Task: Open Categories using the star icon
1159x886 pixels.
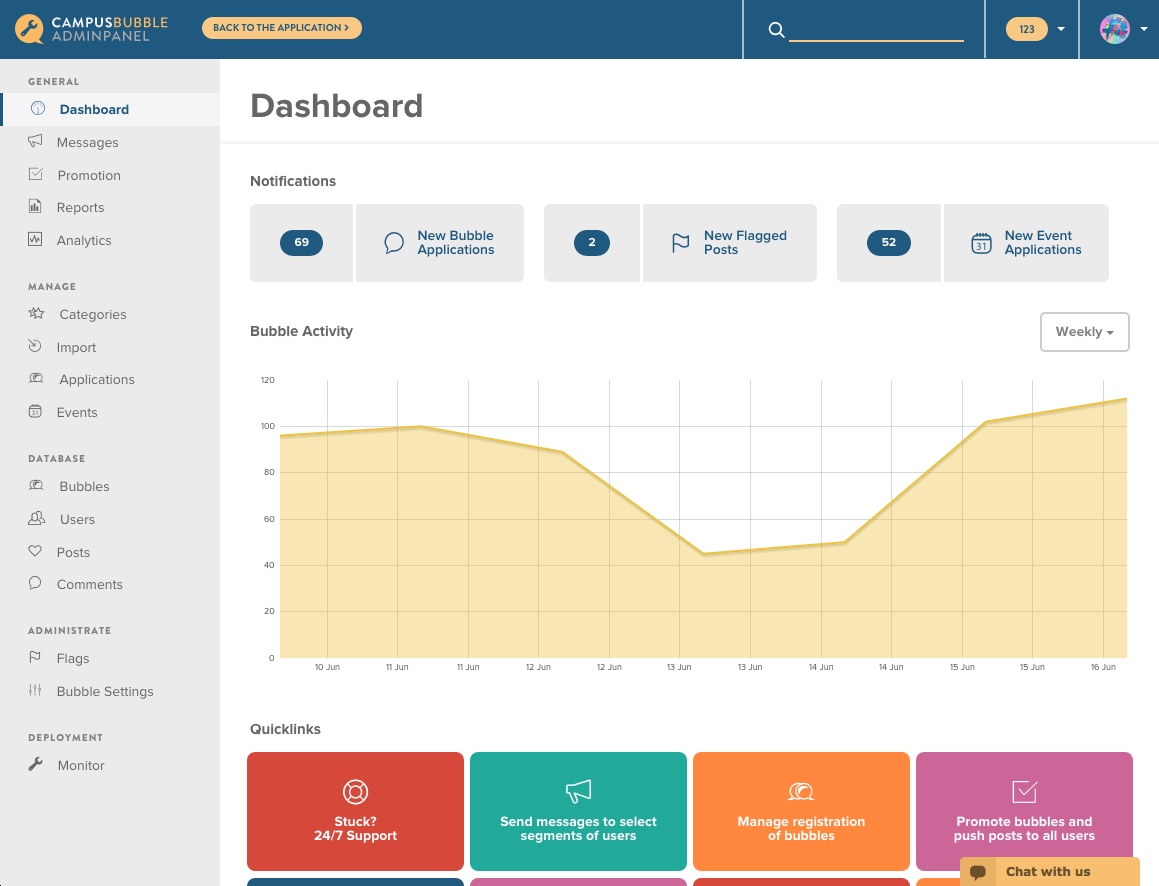Action: tap(35, 314)
